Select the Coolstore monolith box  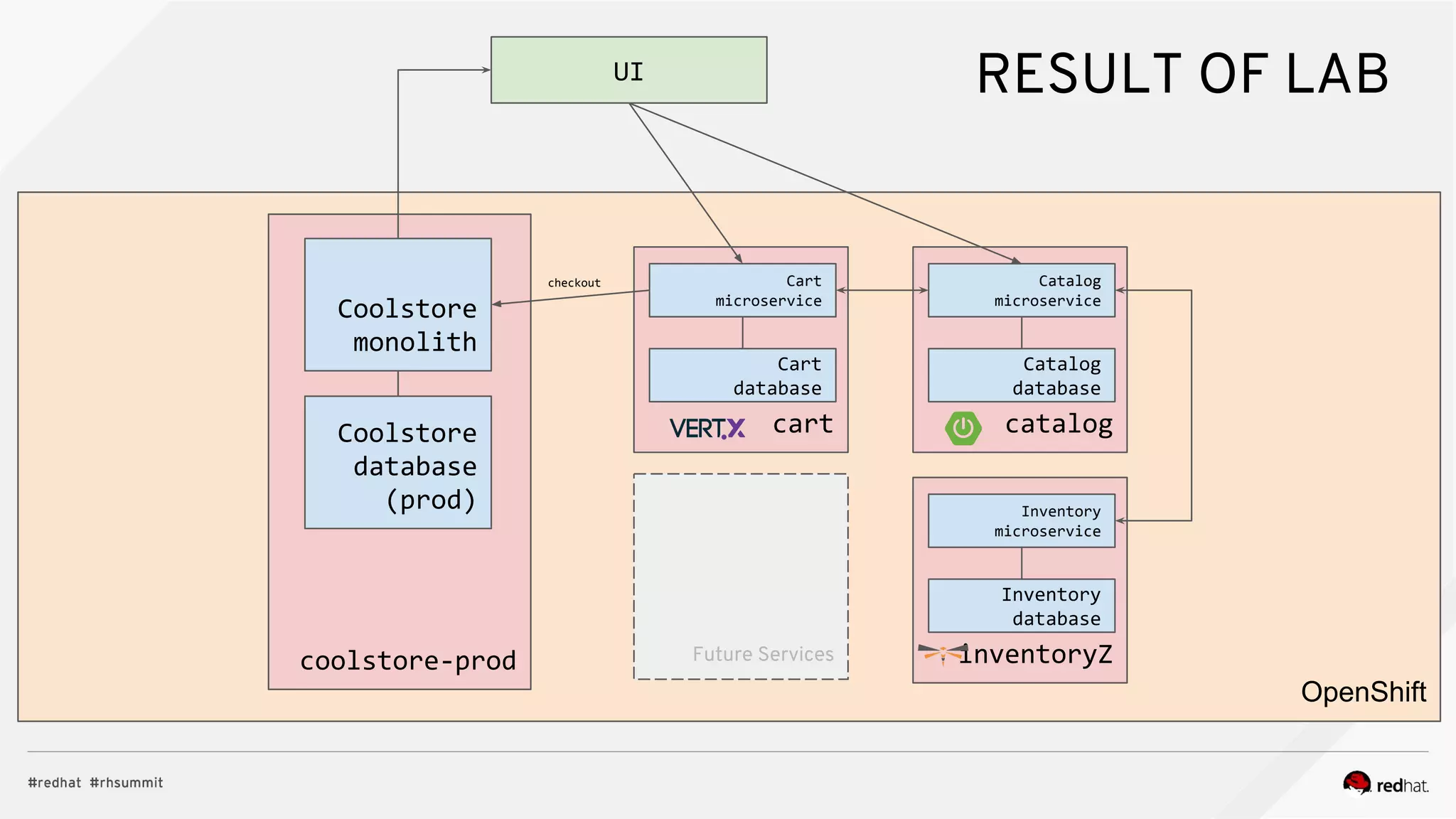pos(398,304)
